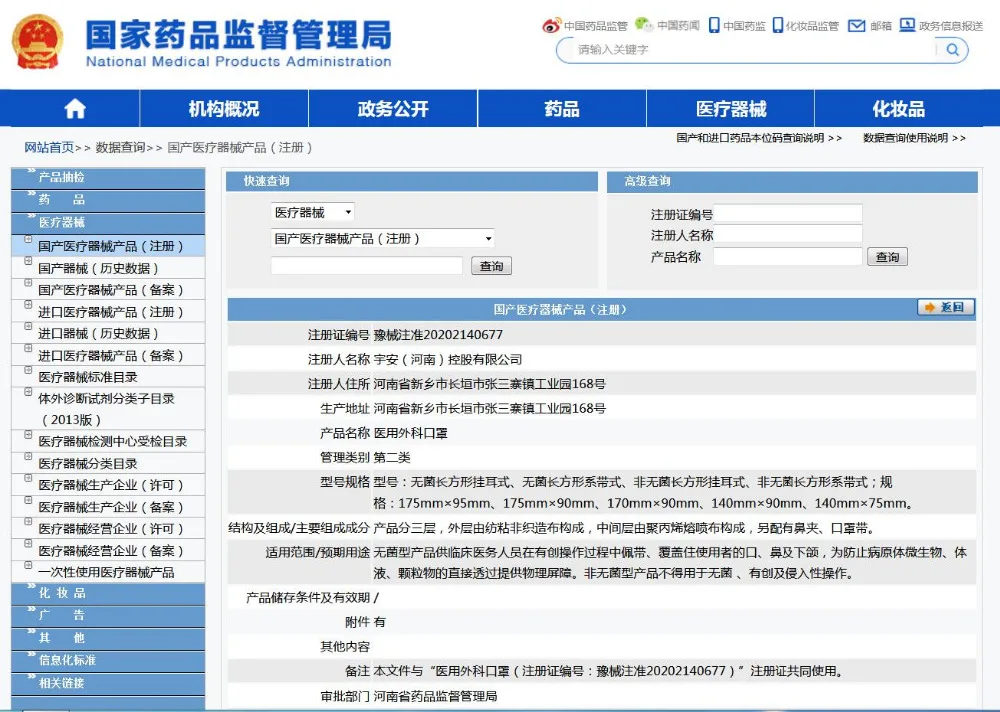The width and height of the screenshot is (1000, 712).
Task: Open the 化妆品监管 mobile icon link
Action: tap(777, 25)
